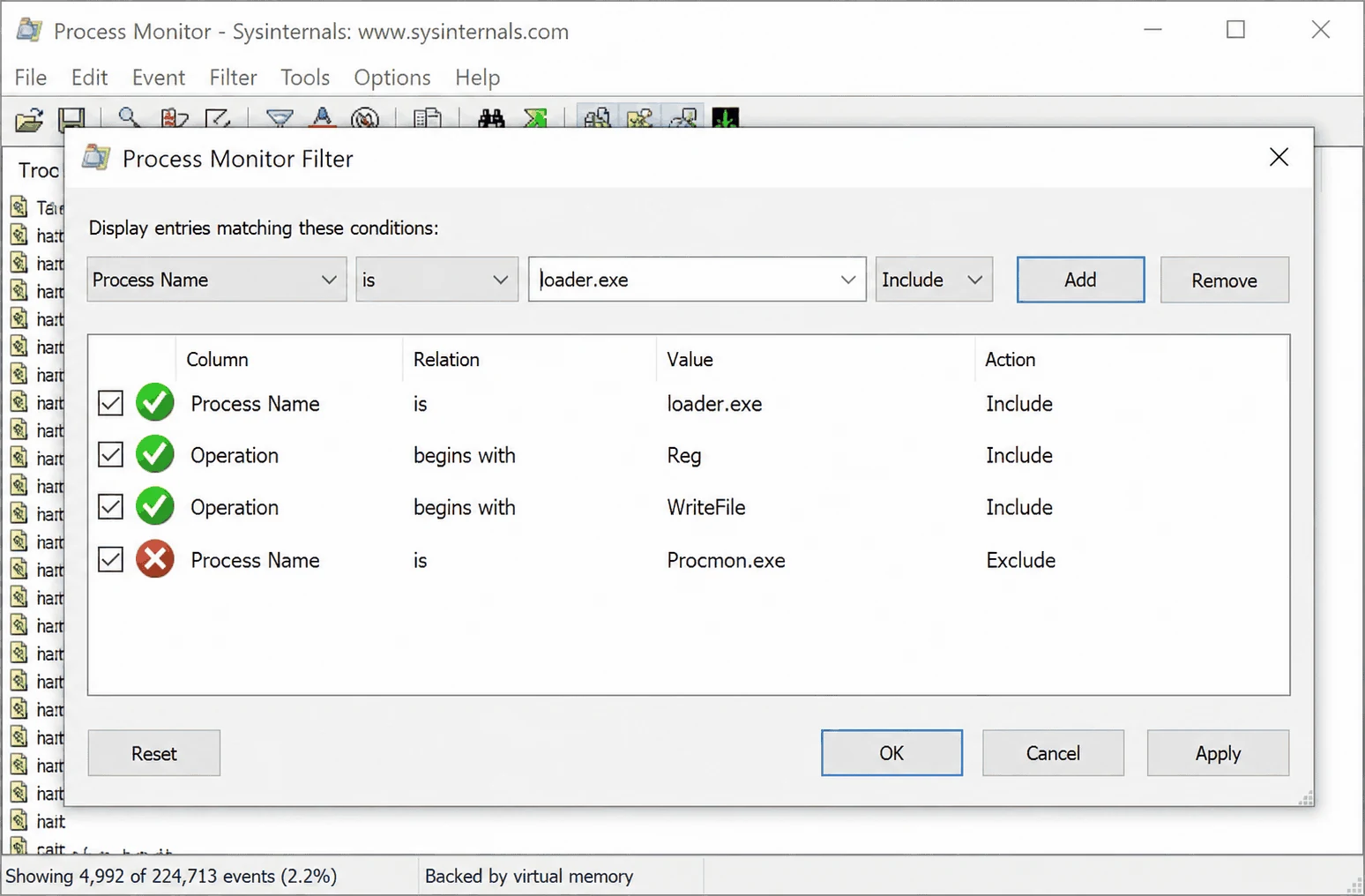Click red X icon on Procmon.exe rule

click(x=155, y=559)
